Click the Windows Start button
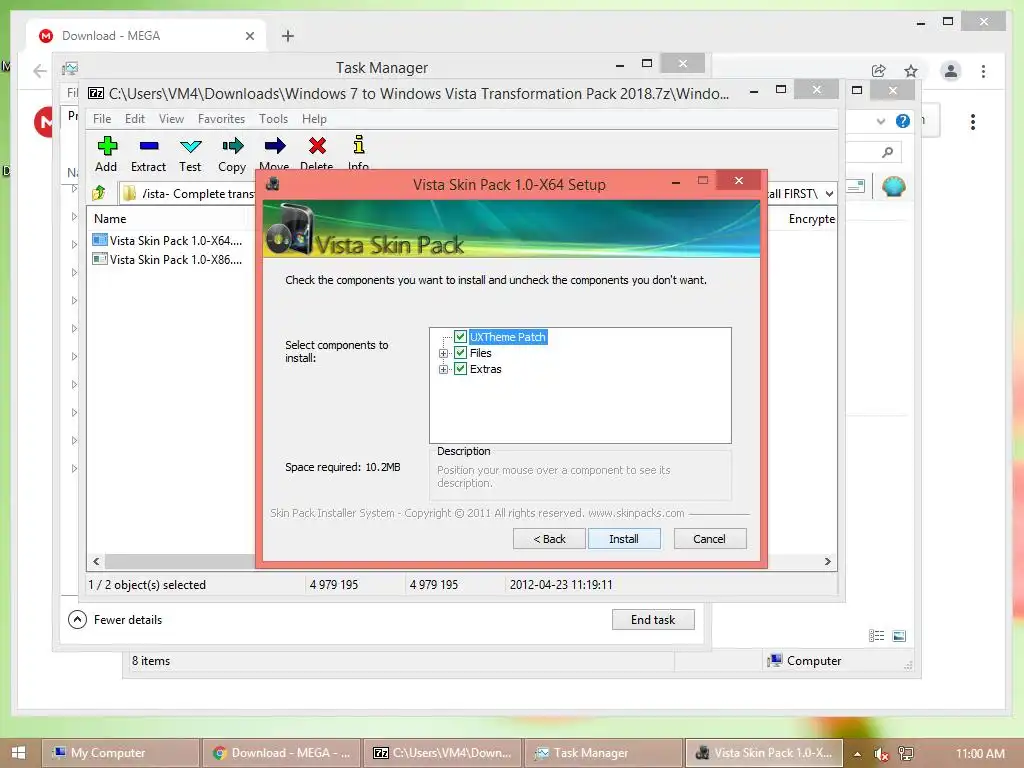The image size is (1024, 768). [18, 752]
